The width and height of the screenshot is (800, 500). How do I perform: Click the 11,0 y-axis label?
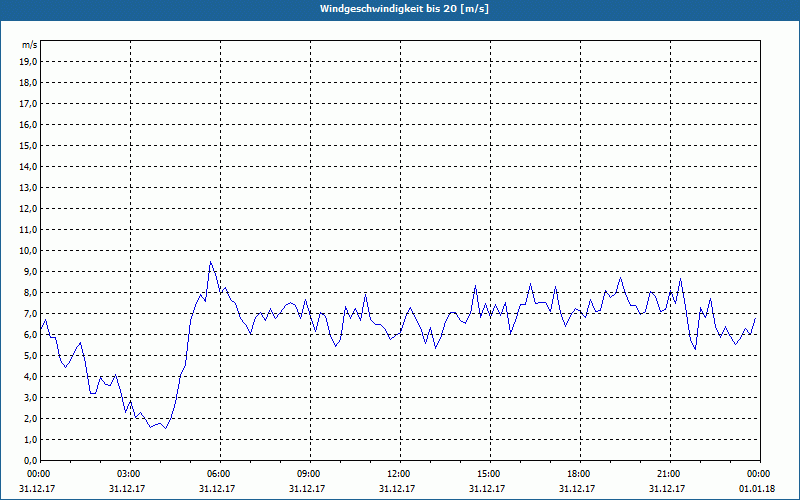click(28, 230)
